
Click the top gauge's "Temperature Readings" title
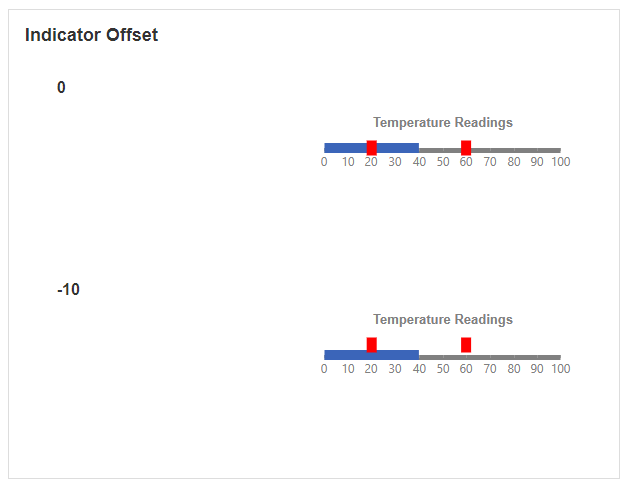click(443, 123)
